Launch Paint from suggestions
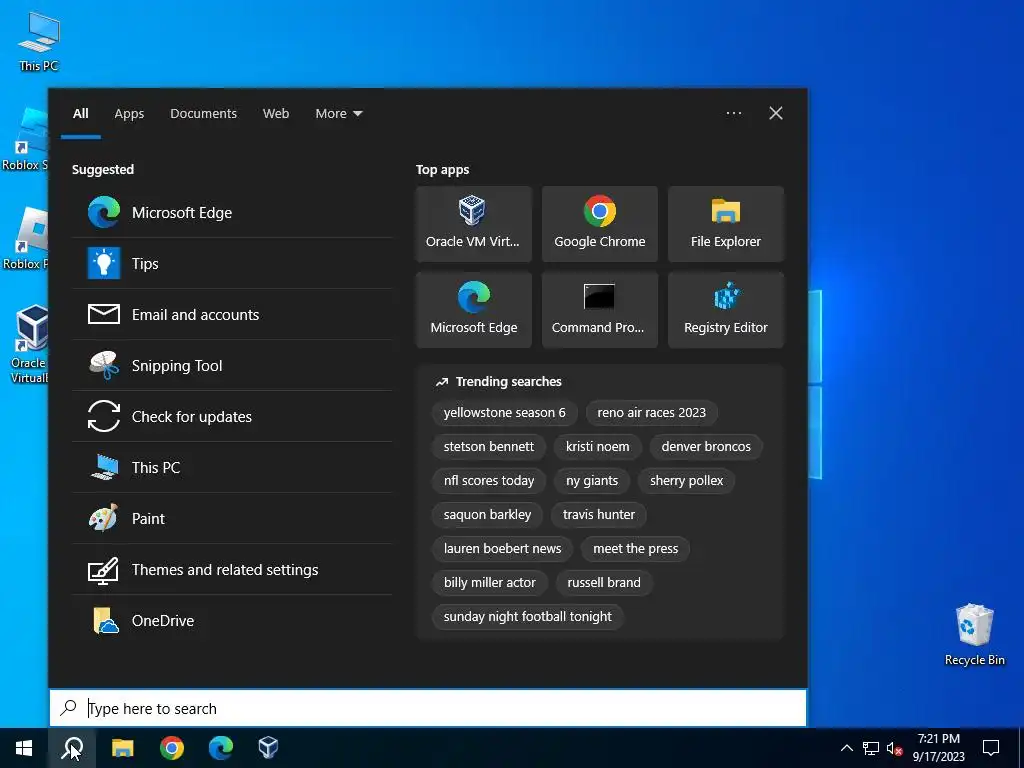The image size is (1024, 768). [232, 518]
